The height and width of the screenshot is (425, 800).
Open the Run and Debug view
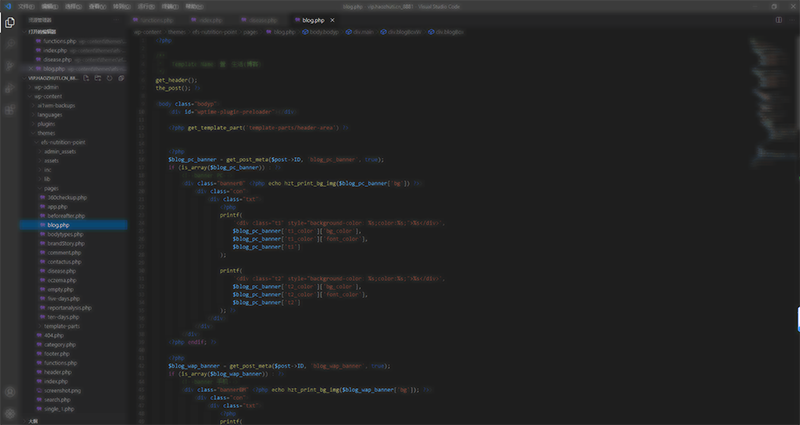click(x=10, y=88)
